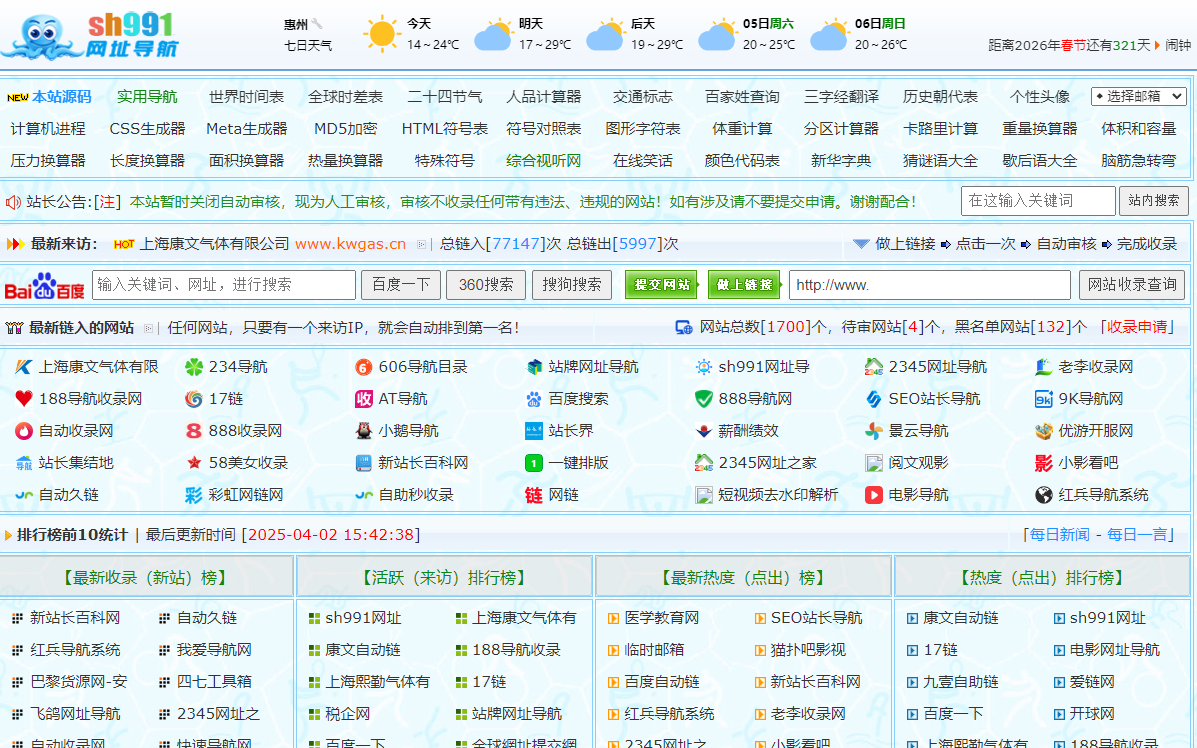Click the penguin icon beside 小鹅导航
1197x748 pixels.
364,431
